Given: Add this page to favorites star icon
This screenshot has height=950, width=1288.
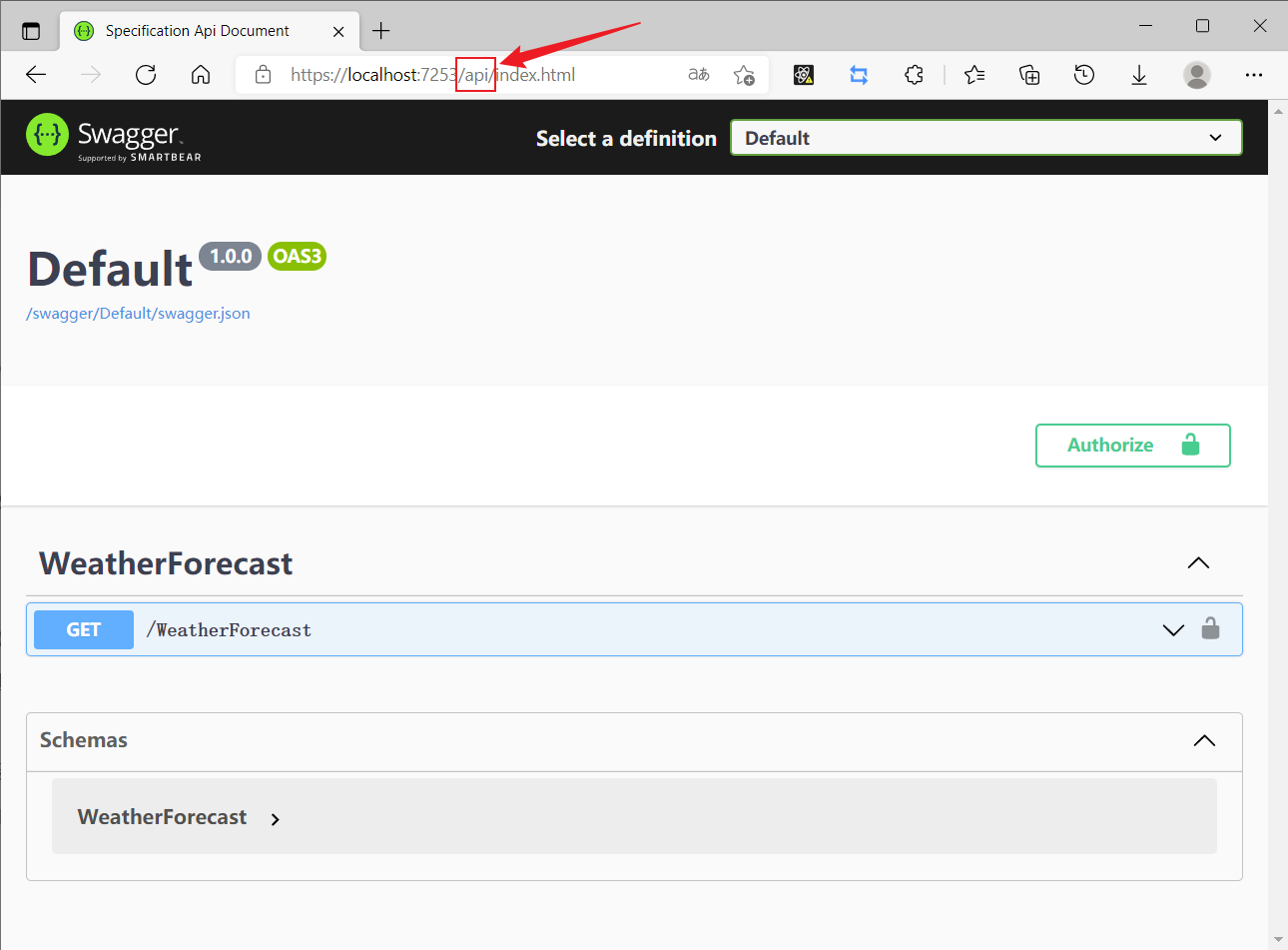Looking at the screenshot, I should tap(744, 75).
